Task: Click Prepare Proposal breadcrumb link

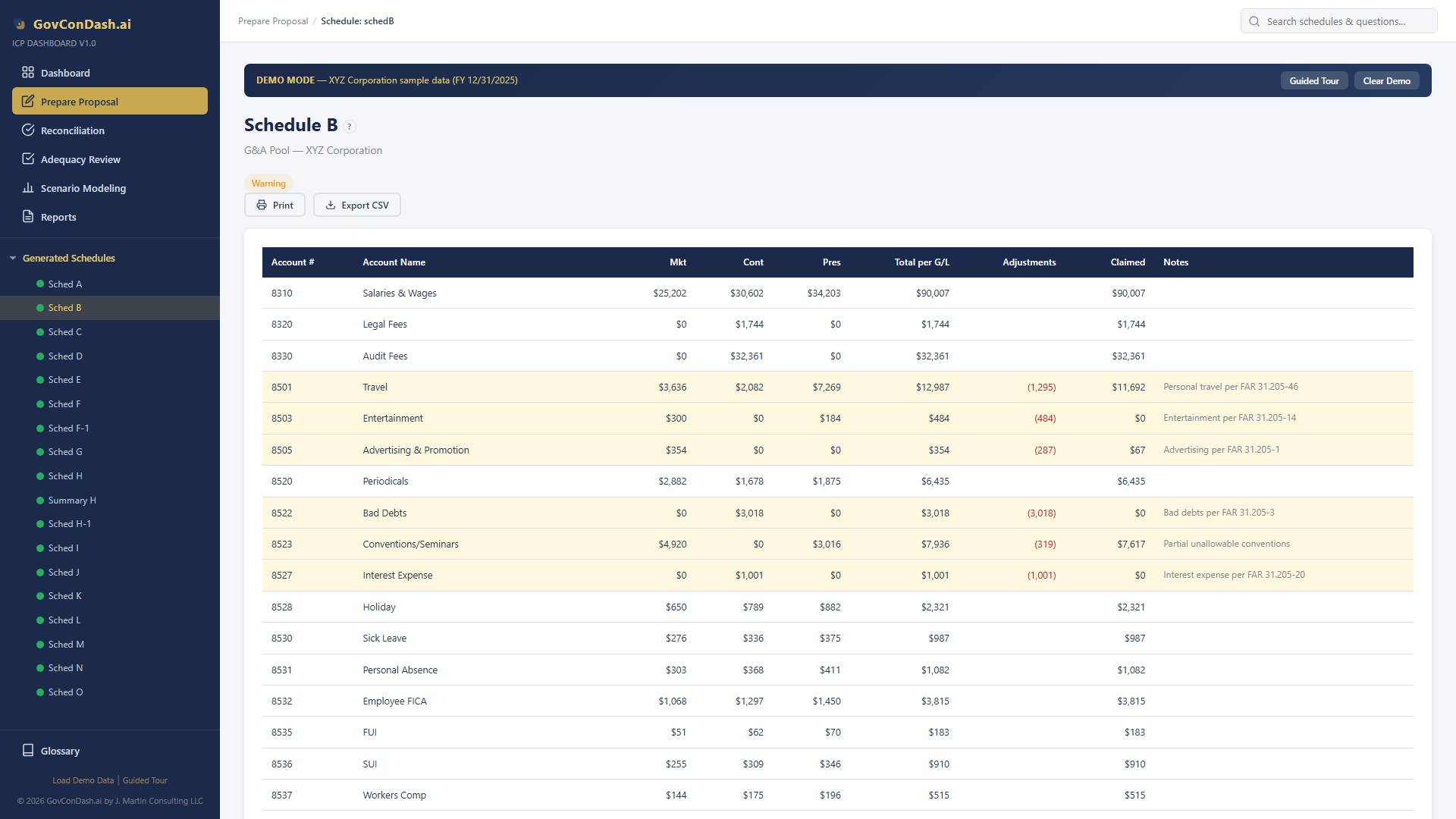Action: [x=272, y=21]
